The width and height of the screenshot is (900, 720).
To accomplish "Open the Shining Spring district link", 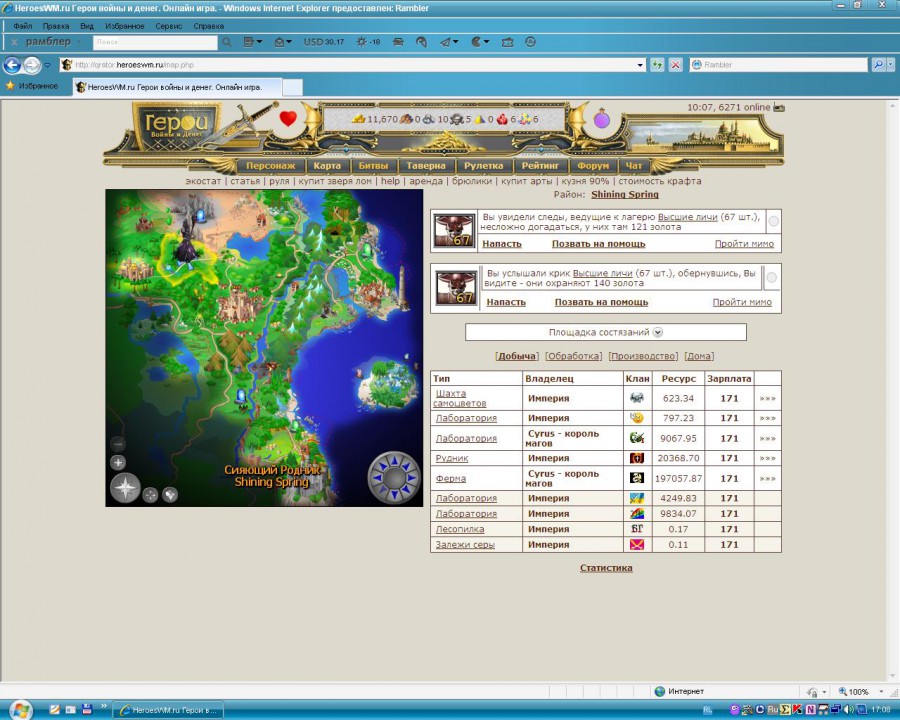I will pos(624,194).
